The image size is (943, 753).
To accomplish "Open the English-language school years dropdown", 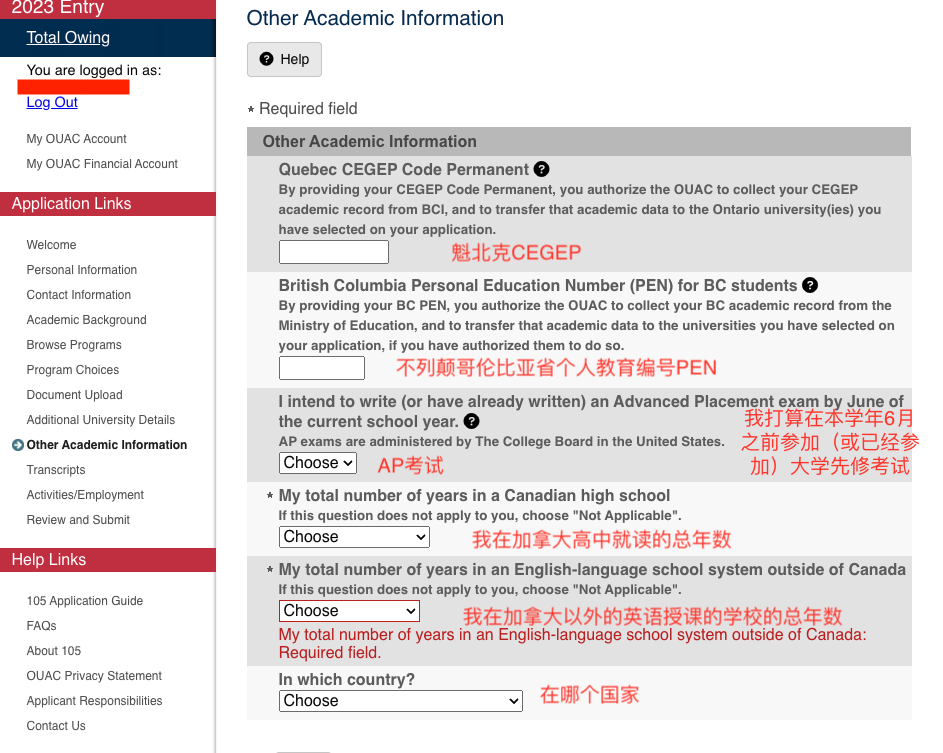I will tap(348, 610).
